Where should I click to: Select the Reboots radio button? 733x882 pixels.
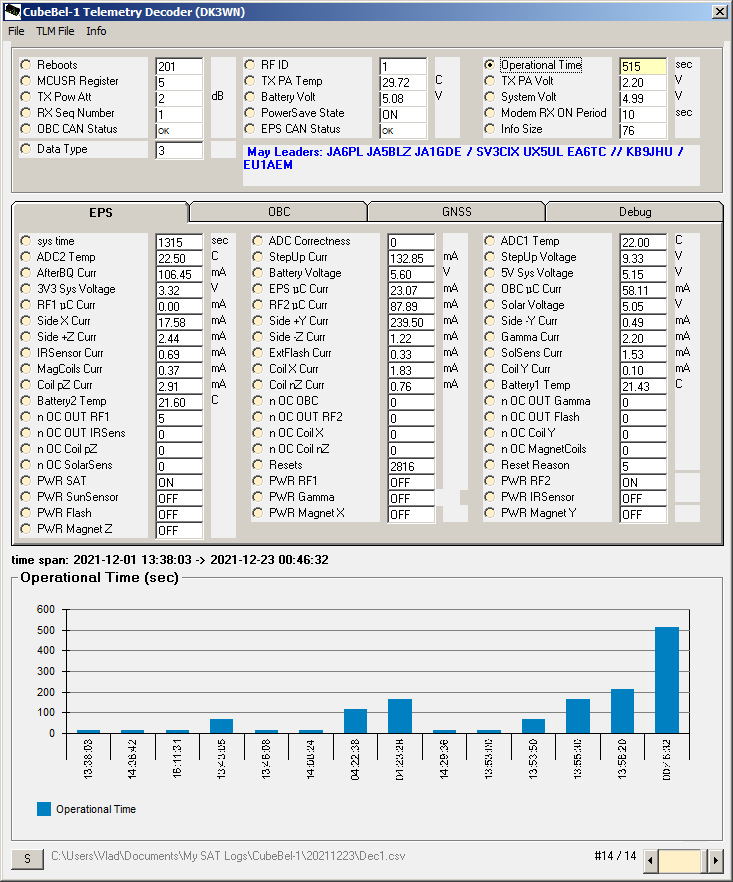pyautogui.click(x=26, y=65)
